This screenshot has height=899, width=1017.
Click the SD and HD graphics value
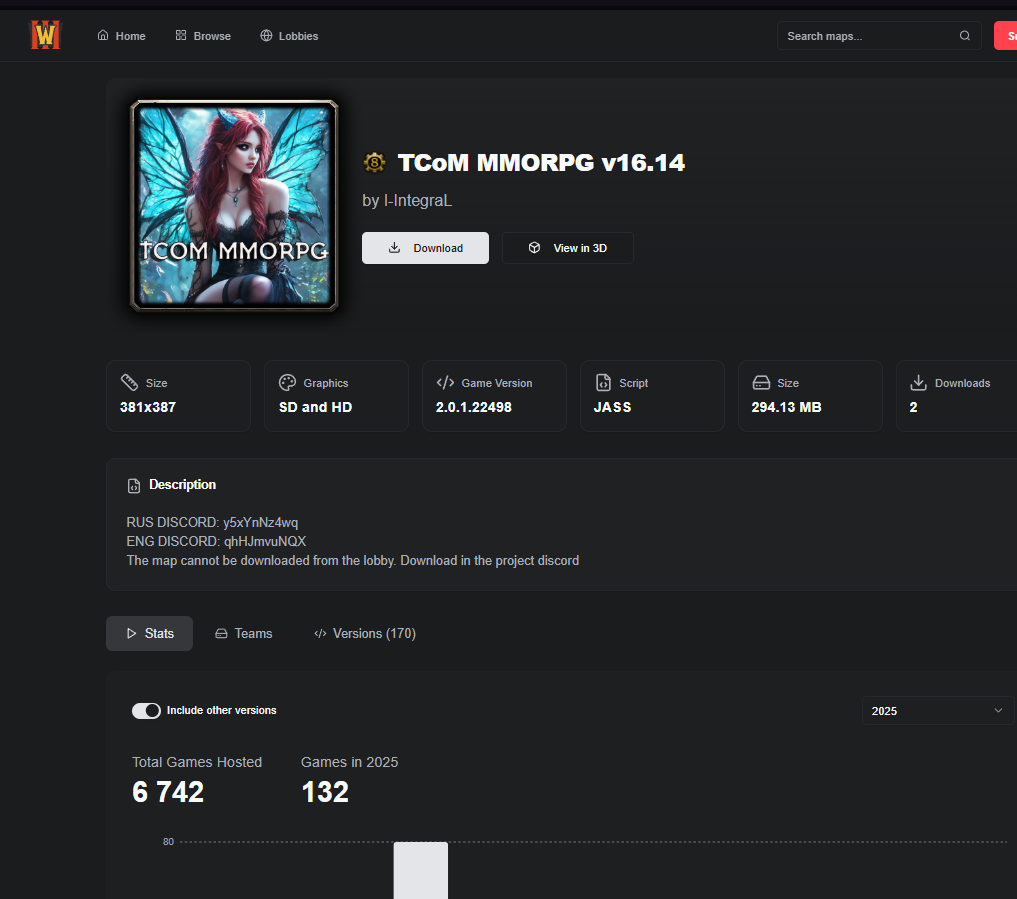pyautogui.click(x=315, y=407)
